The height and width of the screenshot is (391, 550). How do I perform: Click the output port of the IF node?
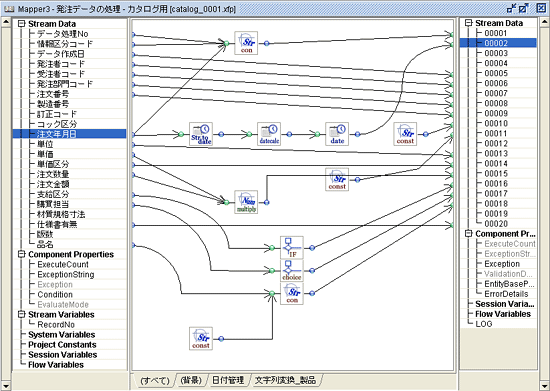(x=312, y=248)
